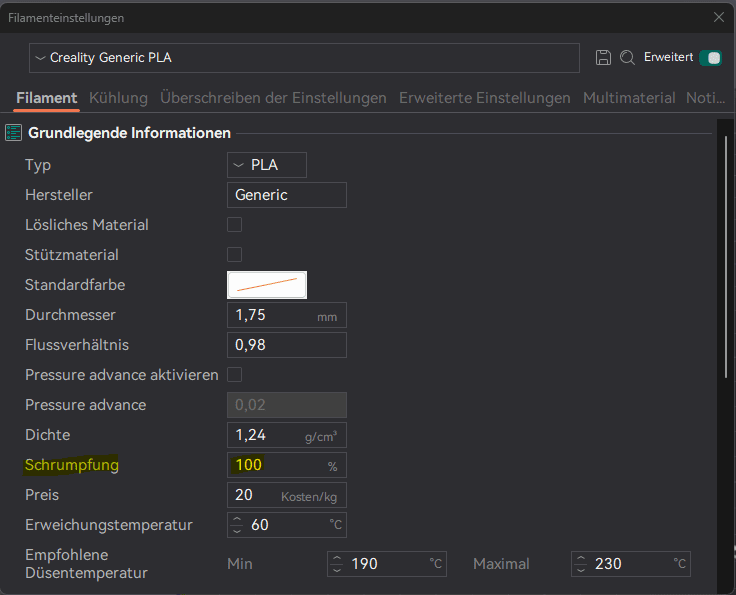Image resolution: width=736 pixels, height=595 pixels.
Task: Click the Min temperature 190 field
Action: click(x=387, y=564)
